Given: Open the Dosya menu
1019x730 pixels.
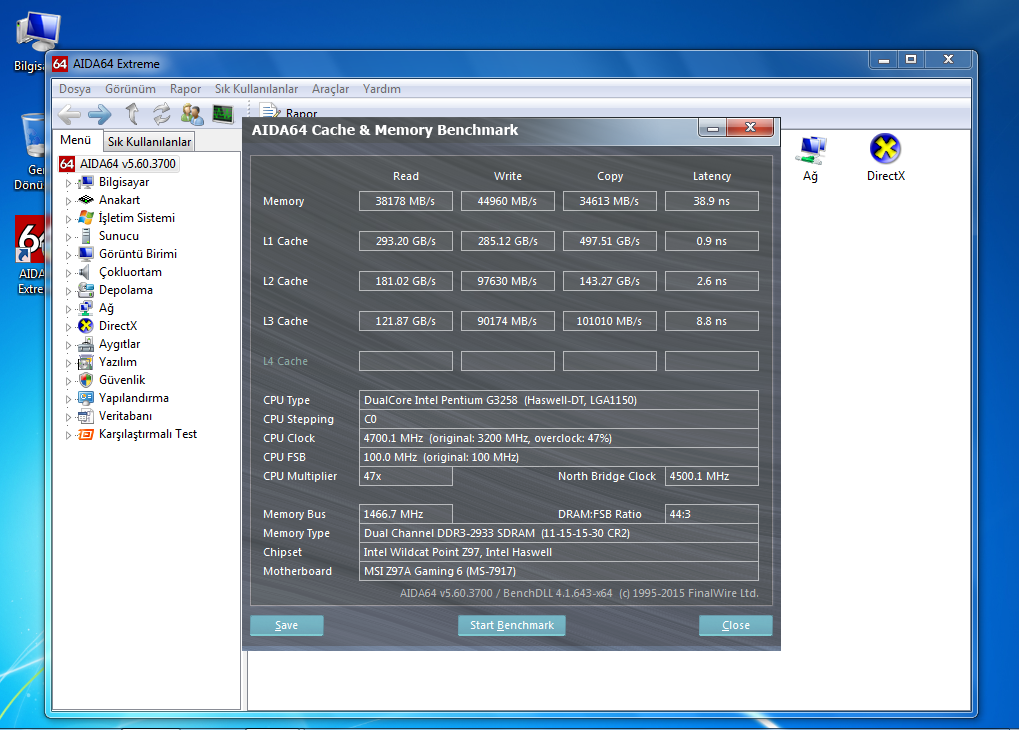Looking at the screenshot, I should coord(75,89).
